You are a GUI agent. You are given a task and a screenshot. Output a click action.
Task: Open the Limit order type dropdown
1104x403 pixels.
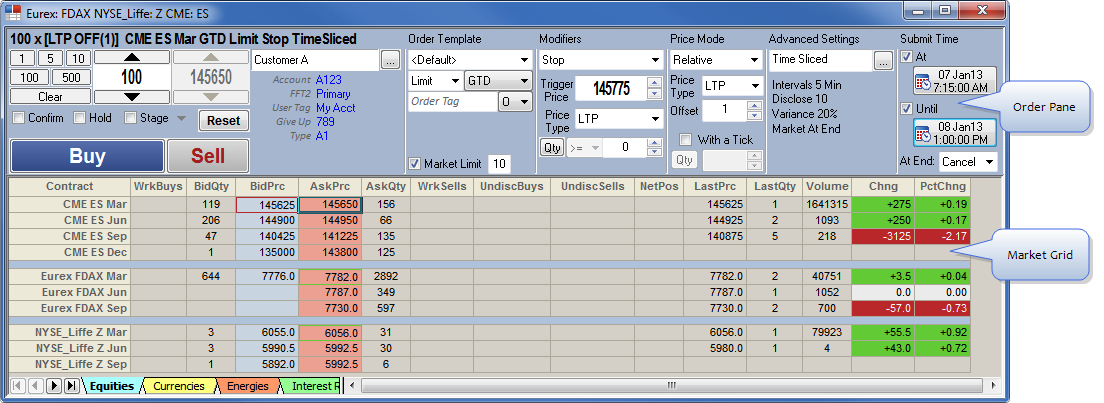(x=455, y=81)
